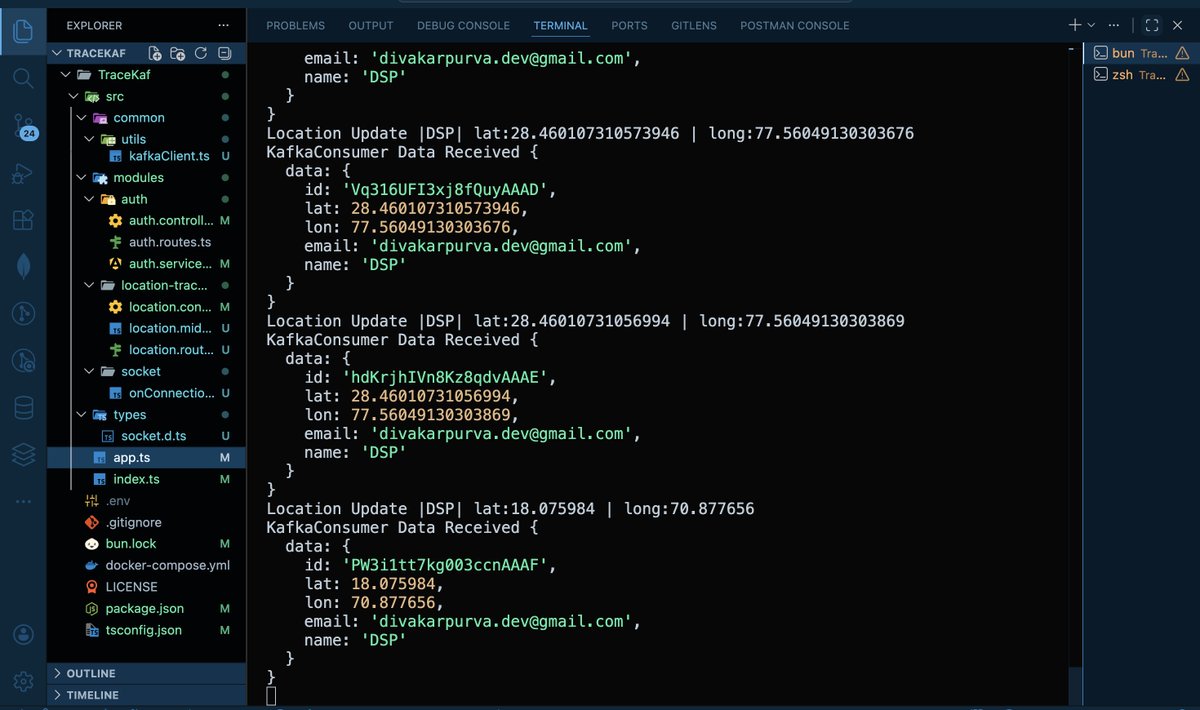
Task: Open the Extensions view
Action: [23, 220]
